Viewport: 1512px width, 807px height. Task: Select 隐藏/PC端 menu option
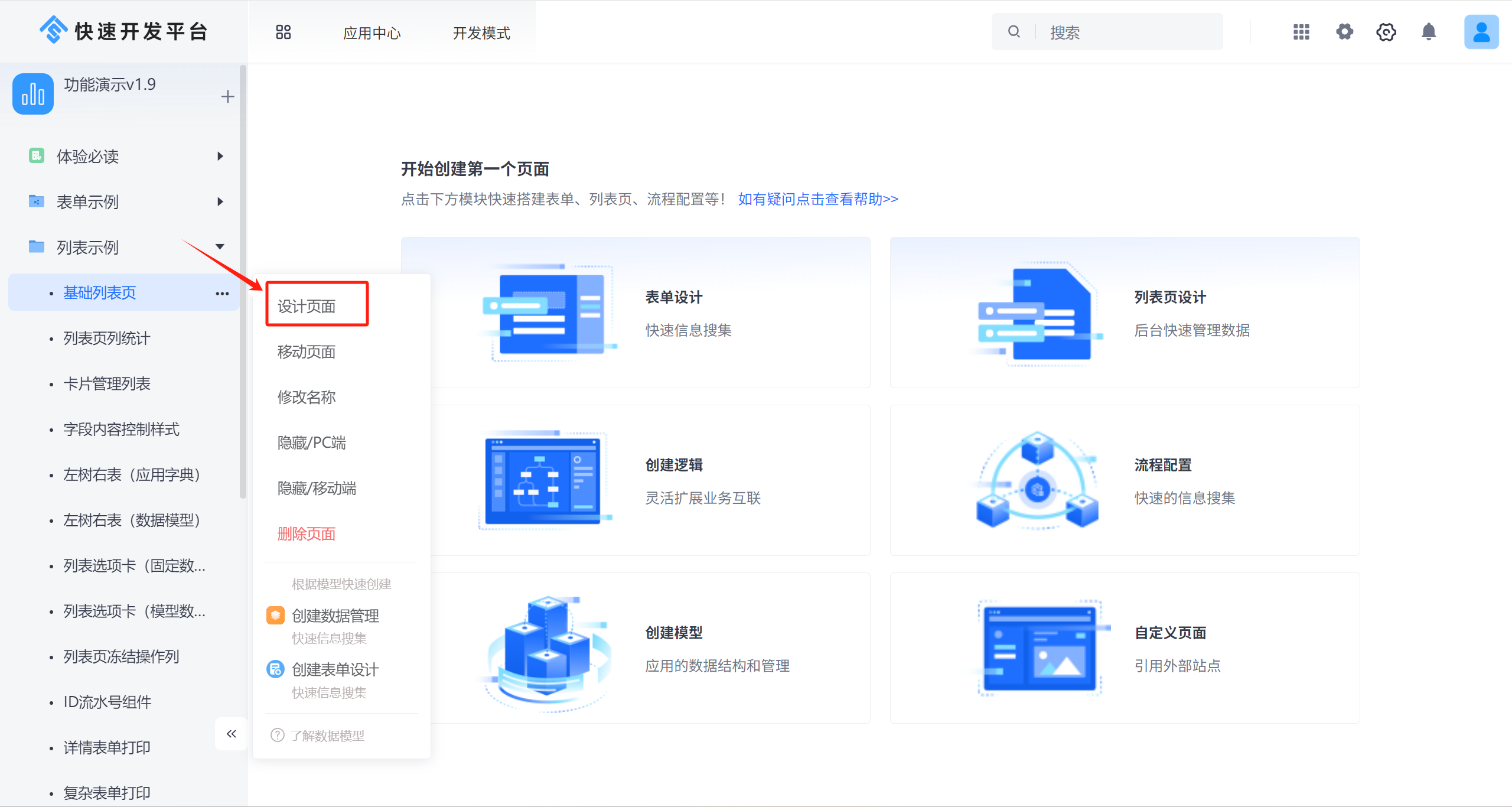[x=312, y=443]
